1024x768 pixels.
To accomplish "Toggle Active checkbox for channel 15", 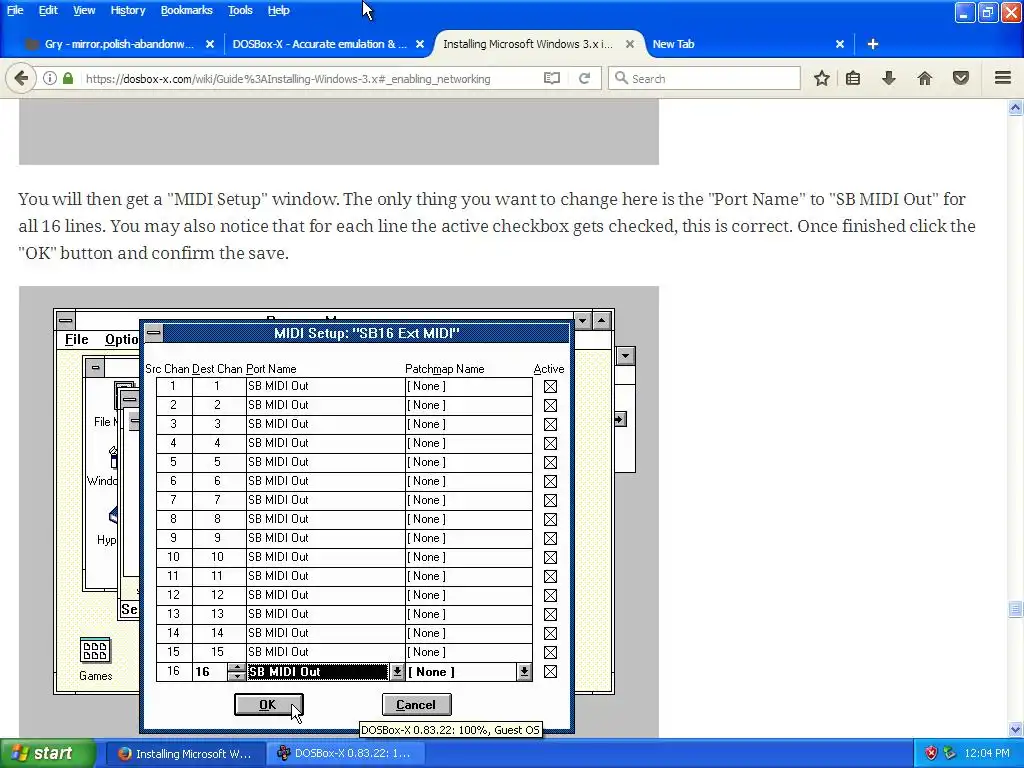I will (551, 652).
